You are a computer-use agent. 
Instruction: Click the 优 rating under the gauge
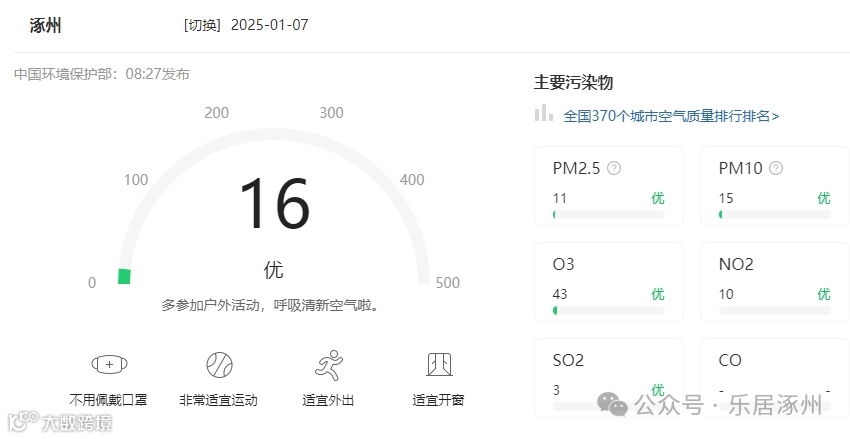coord(274,269)
